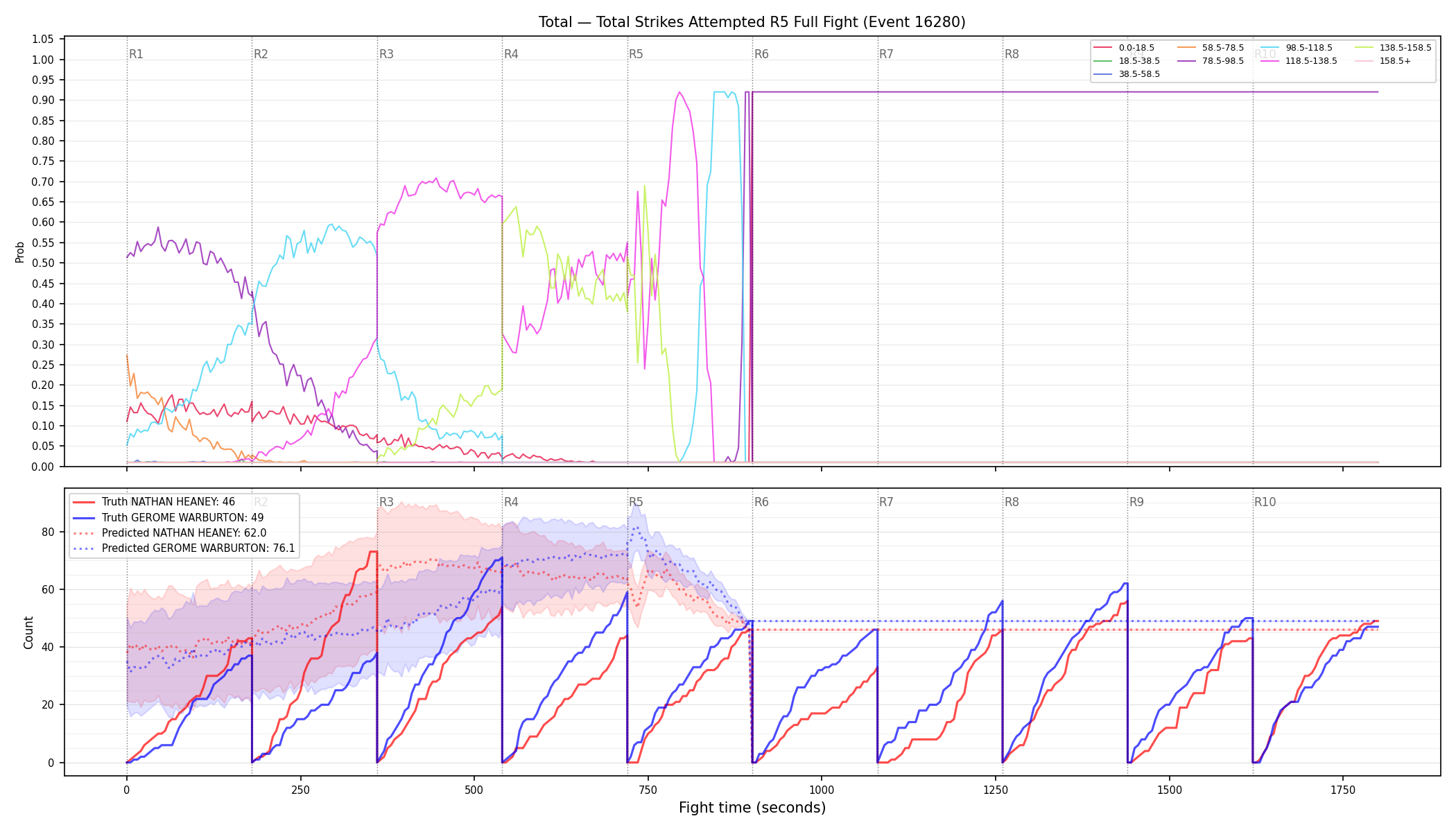Click the R6 round marker in top chart
This screenshot has height=832, width=1456.
(x=761, y=54)
